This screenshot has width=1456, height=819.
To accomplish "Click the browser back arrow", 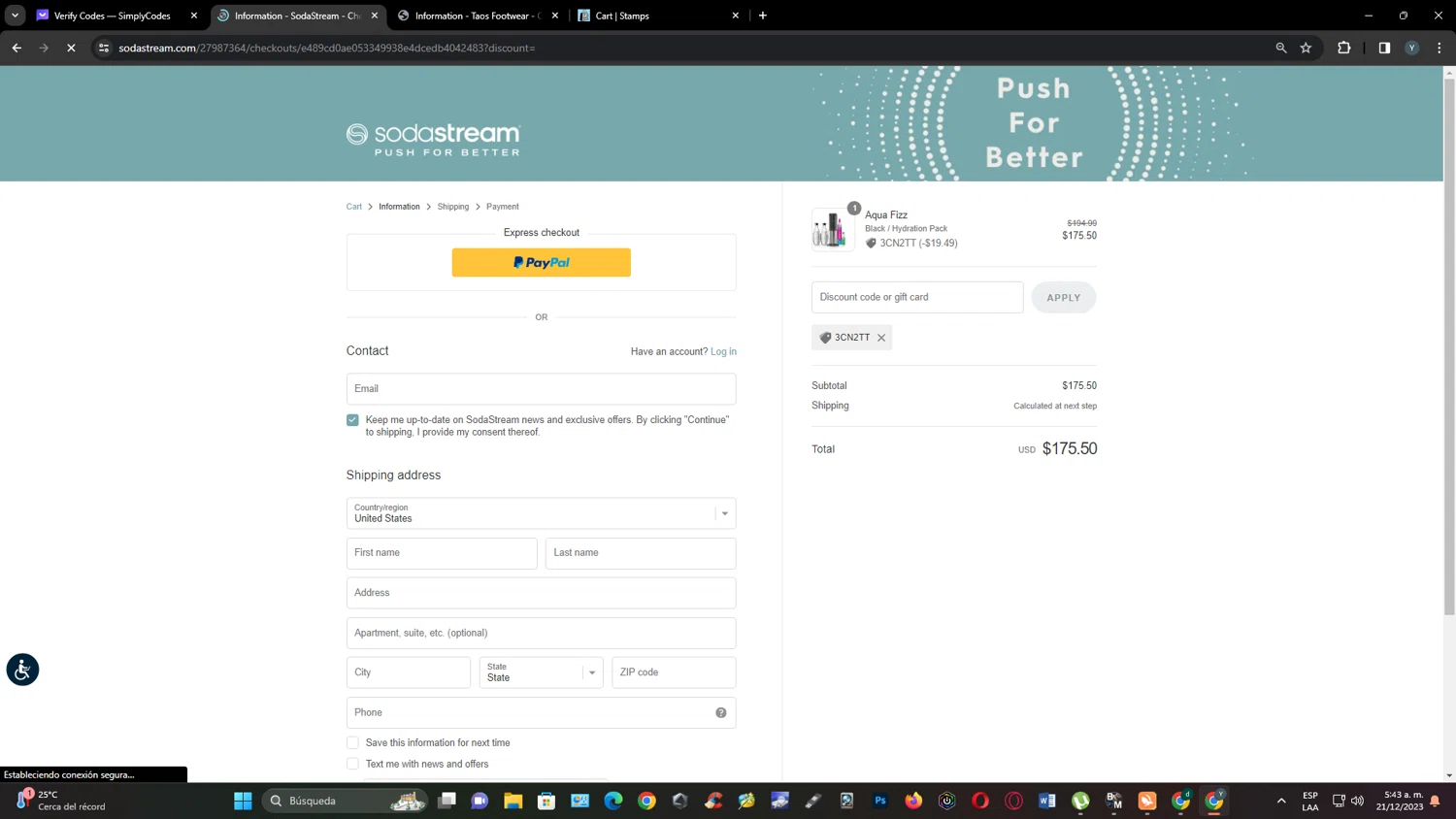I will (17, 48).
